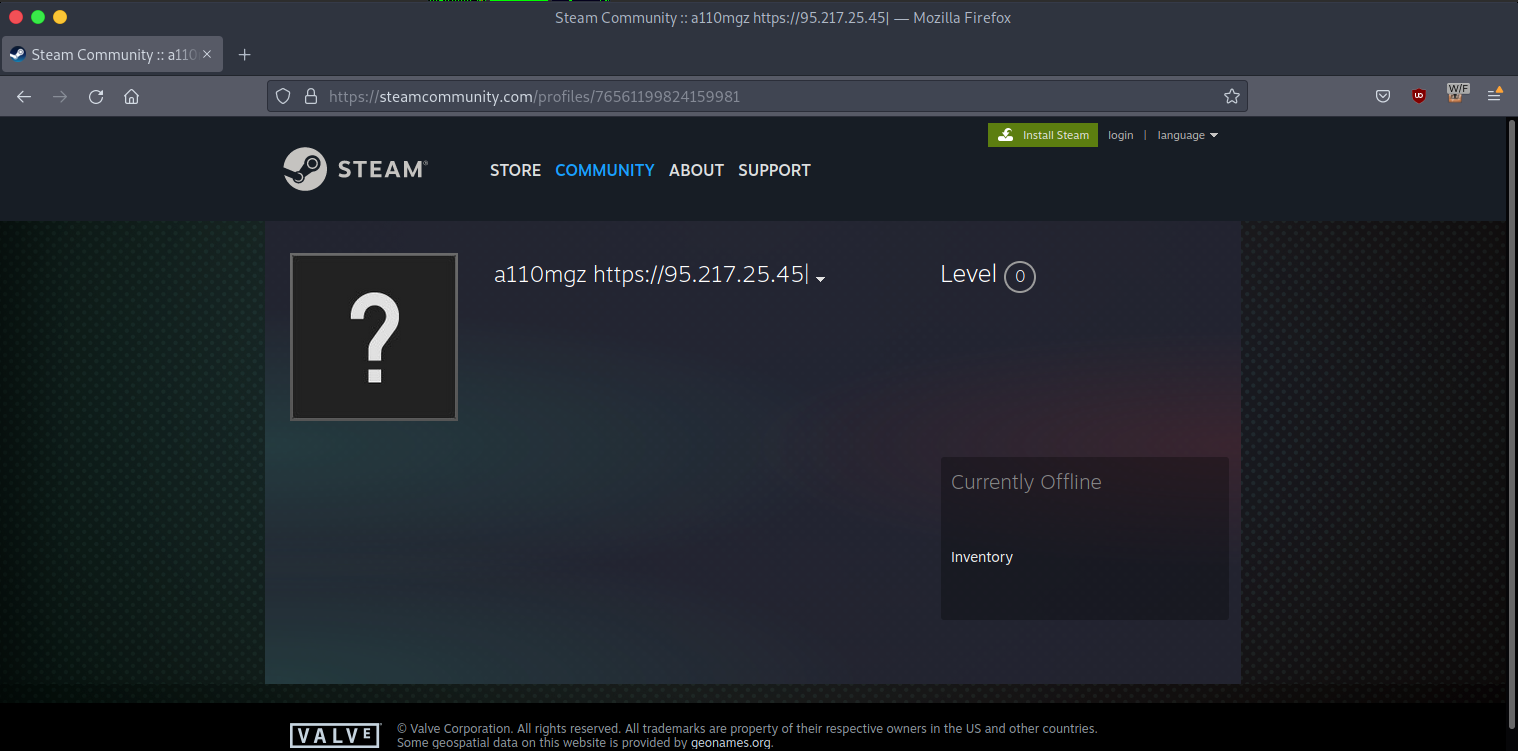Open the ABOUT page

[x=696, y=170]
